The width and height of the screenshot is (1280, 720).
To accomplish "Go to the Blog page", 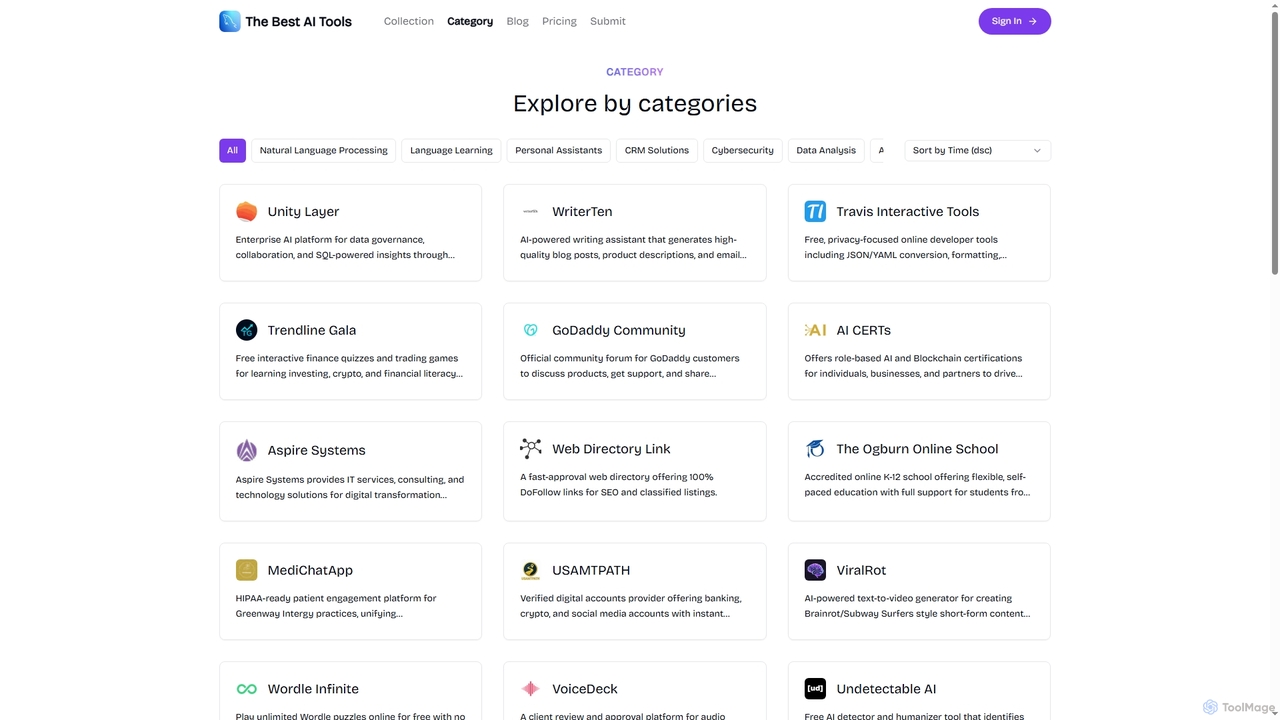I will point(517,21).
